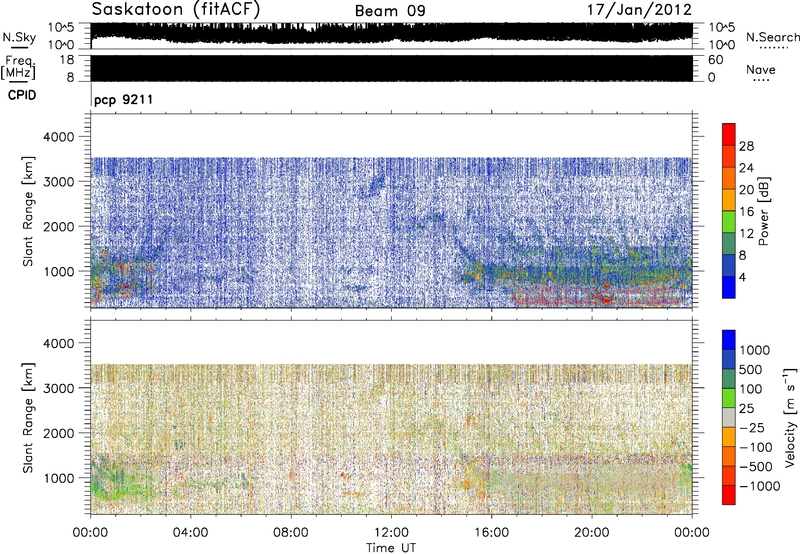The width and height of the screenshot is (800, 554).
Task: Click the '60' Nave axis tick label
Action: (x=715, y=60)
